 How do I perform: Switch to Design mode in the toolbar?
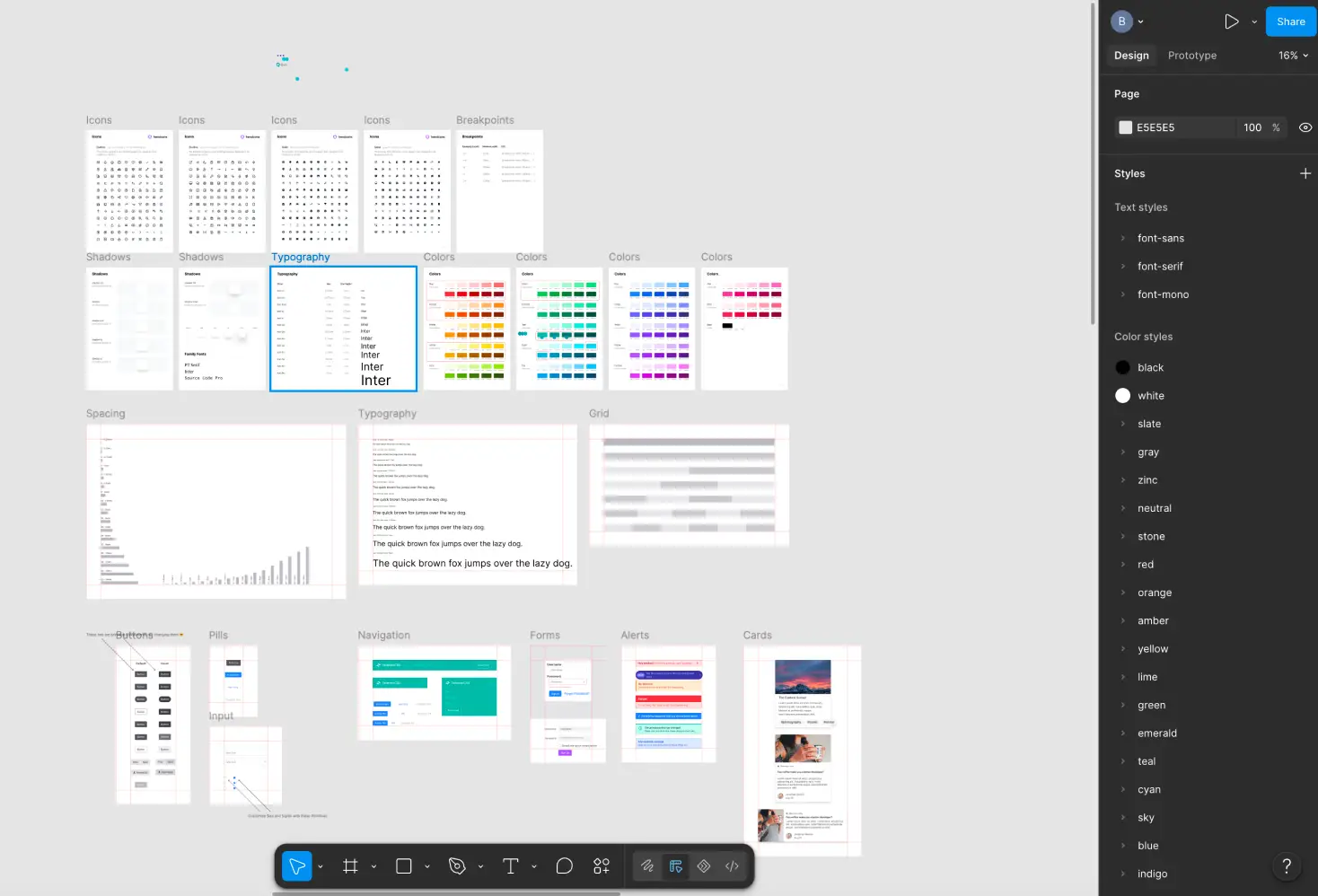[x=676, y=866]
